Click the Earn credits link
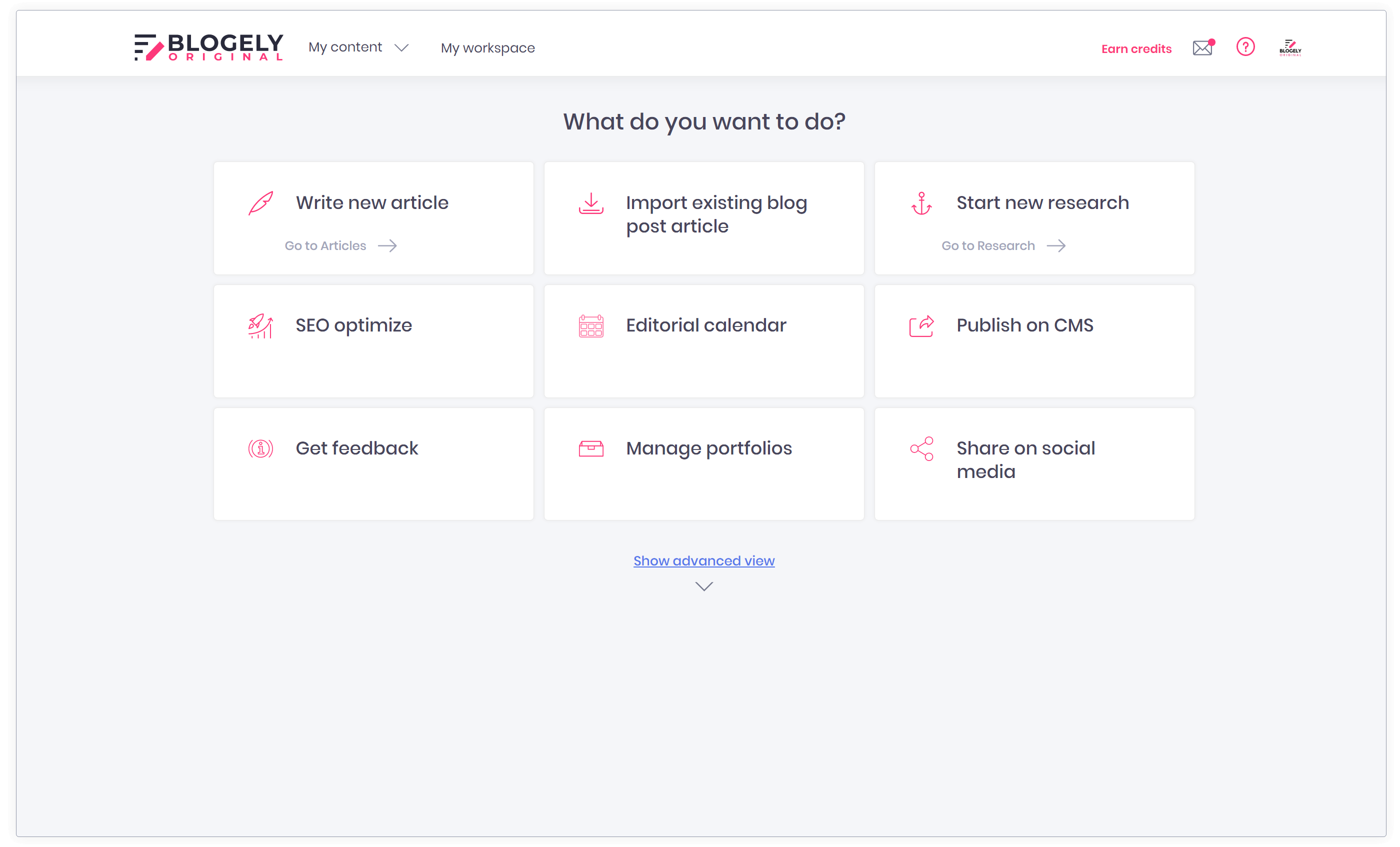 point(1136,49)
